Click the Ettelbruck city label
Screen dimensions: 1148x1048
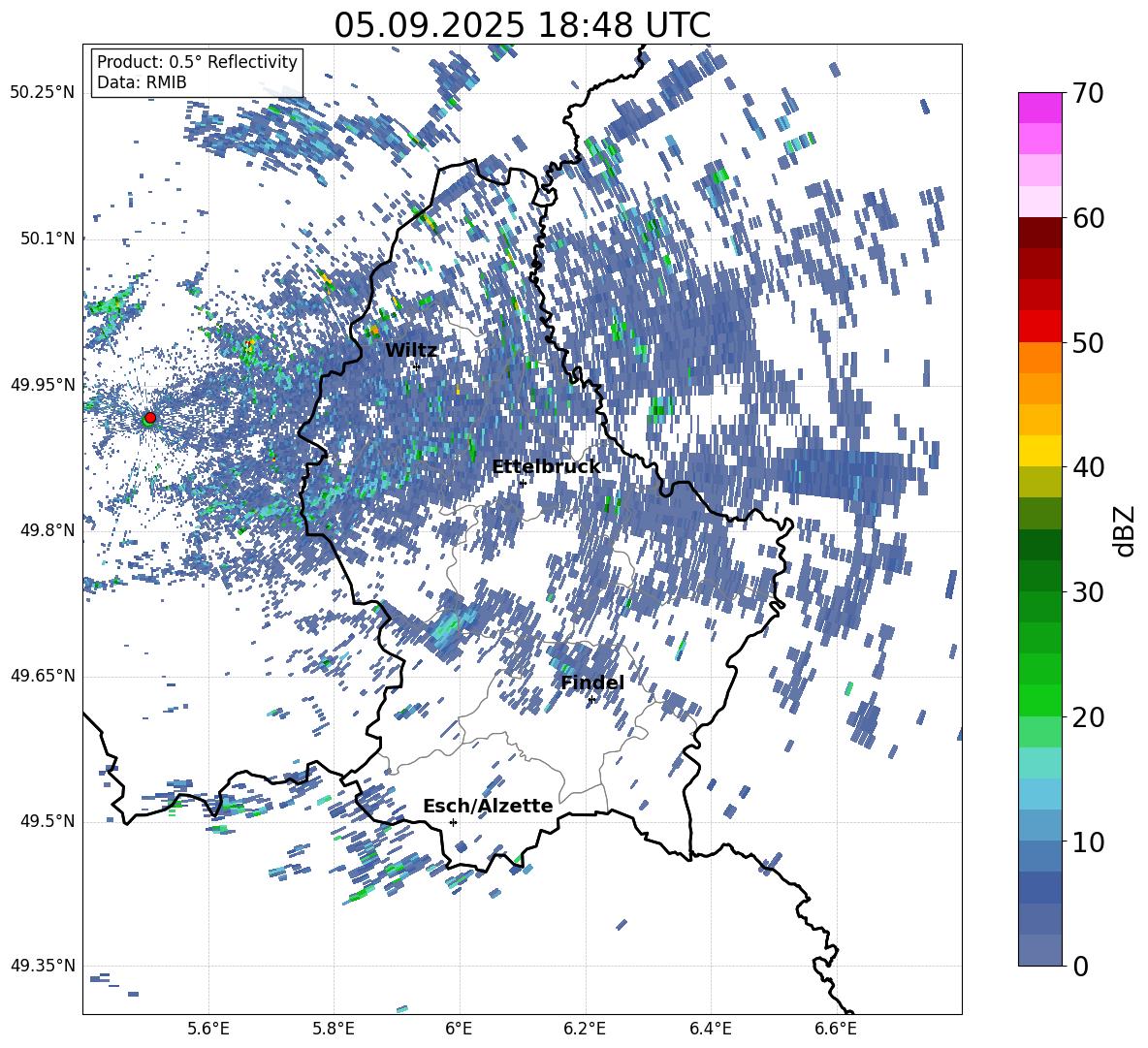[x=546, y=467]
